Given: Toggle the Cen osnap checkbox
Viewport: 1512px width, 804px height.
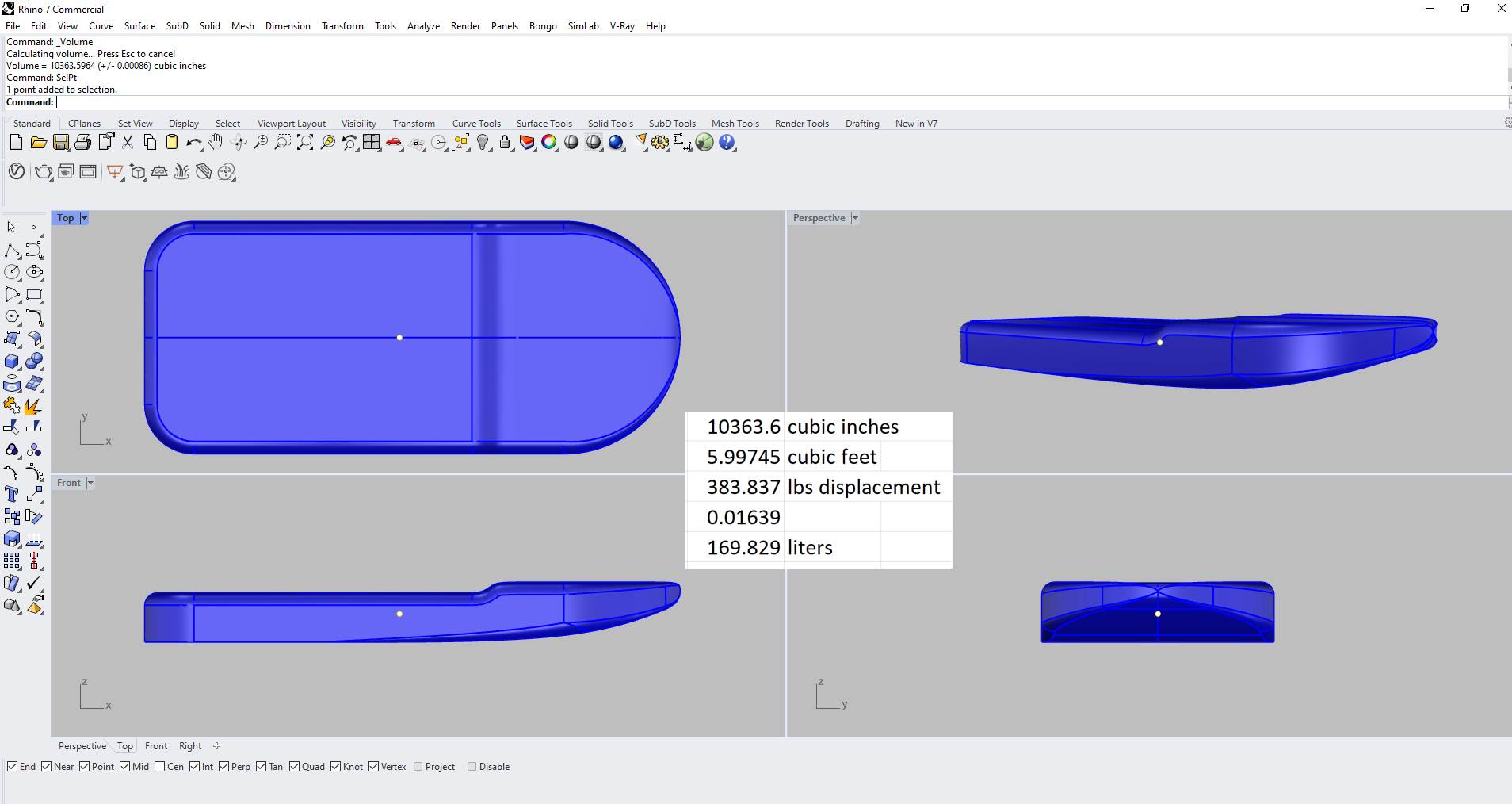Looking at the screenshot, I should coord(160,767).
